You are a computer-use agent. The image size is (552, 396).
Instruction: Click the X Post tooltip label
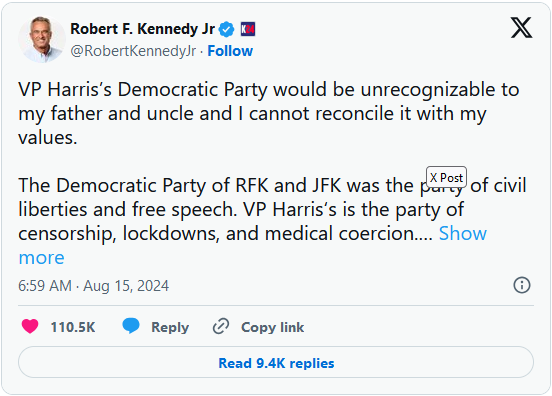pyautogui.click(x=446, y=177)
